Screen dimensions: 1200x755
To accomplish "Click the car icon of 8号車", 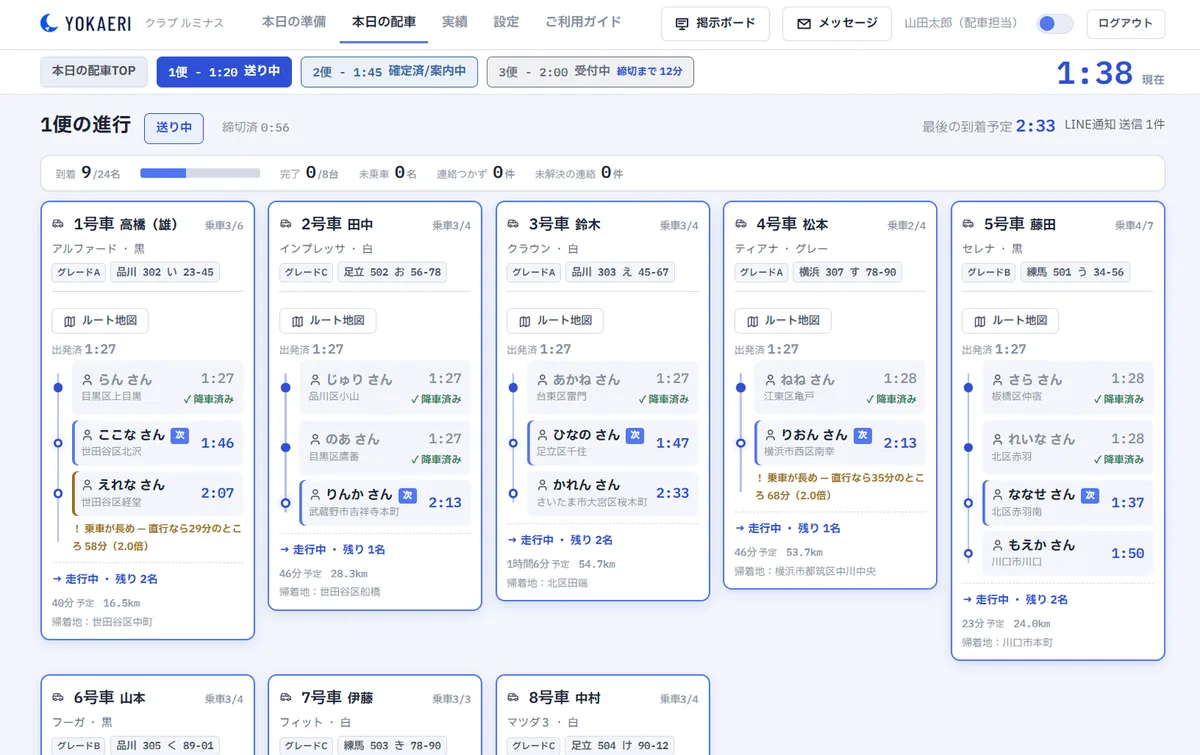I will pyautogui.click(x=514, y=697).
